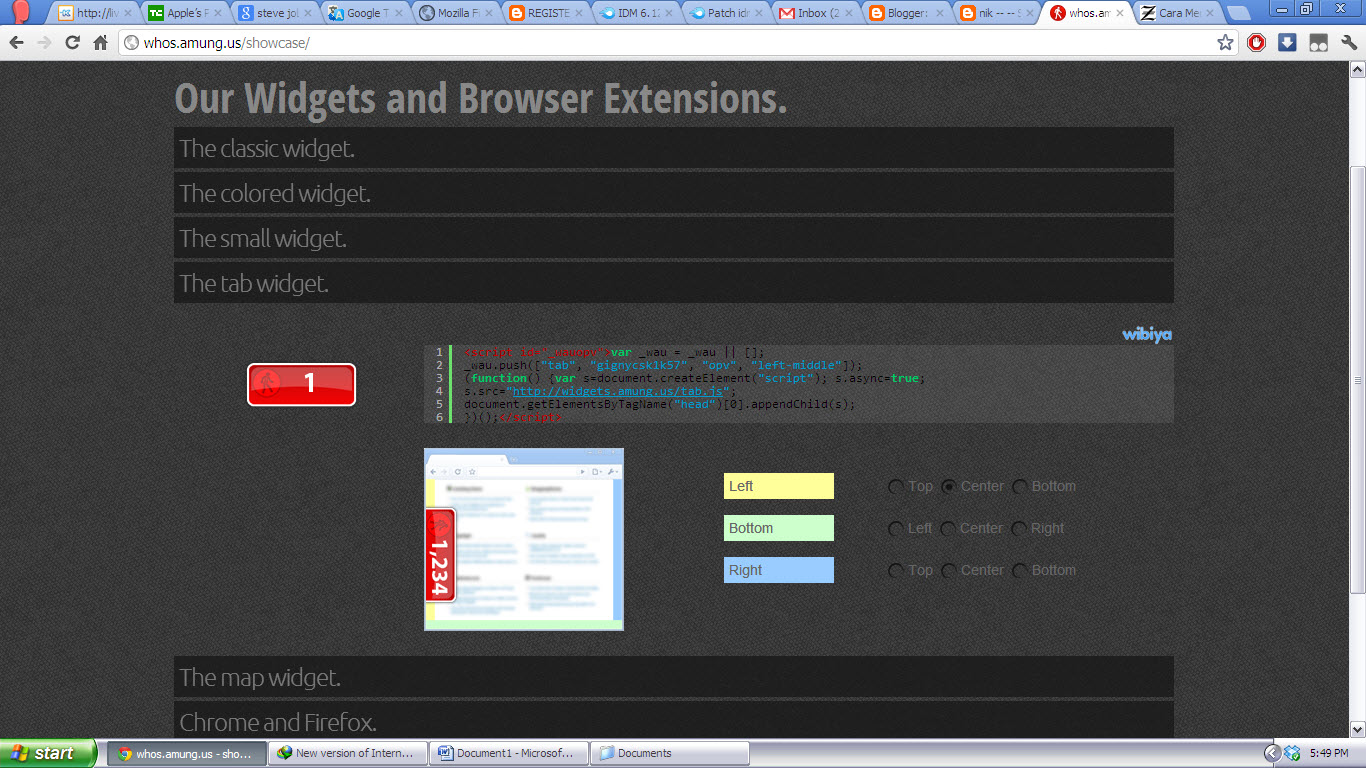The width and height of the screenshot is (1366, 768).
Task: Reload the whos.amung.us page
Action: (x=72, y=43)
